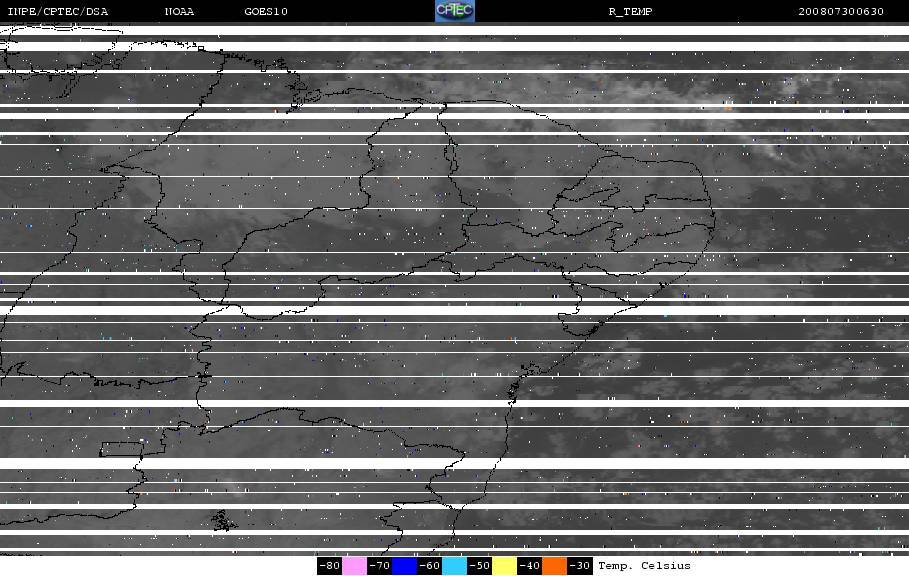Select the orange -40 legend swatch
909x576 pixels.
pos(554,566)
